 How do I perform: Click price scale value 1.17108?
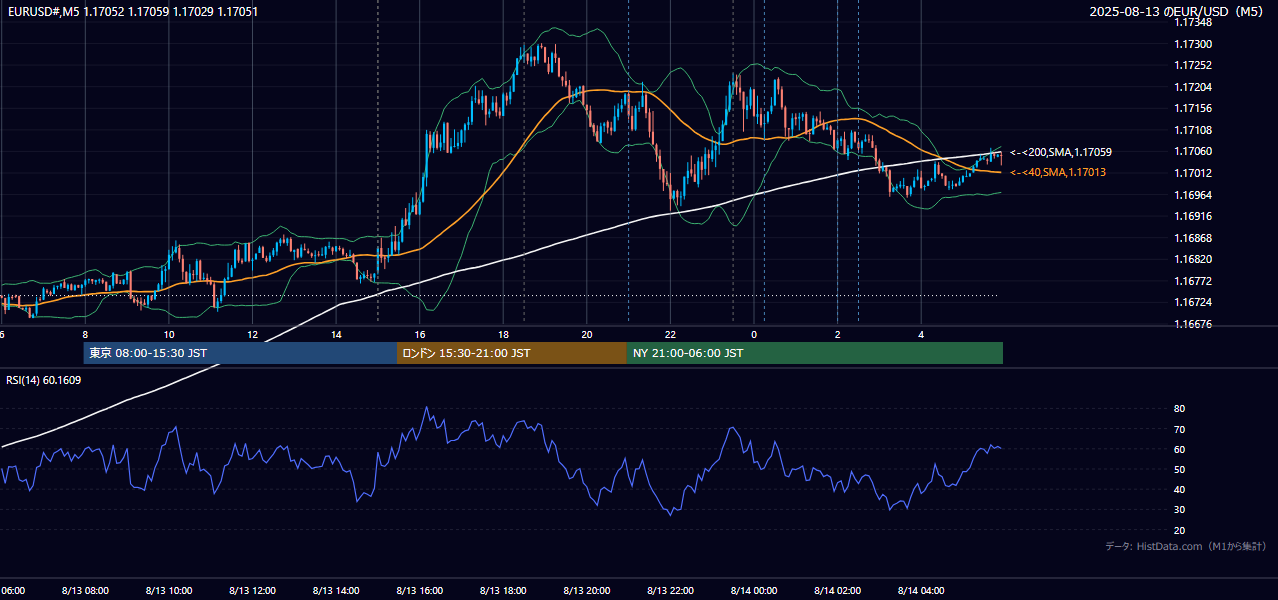click(1192, 130)
